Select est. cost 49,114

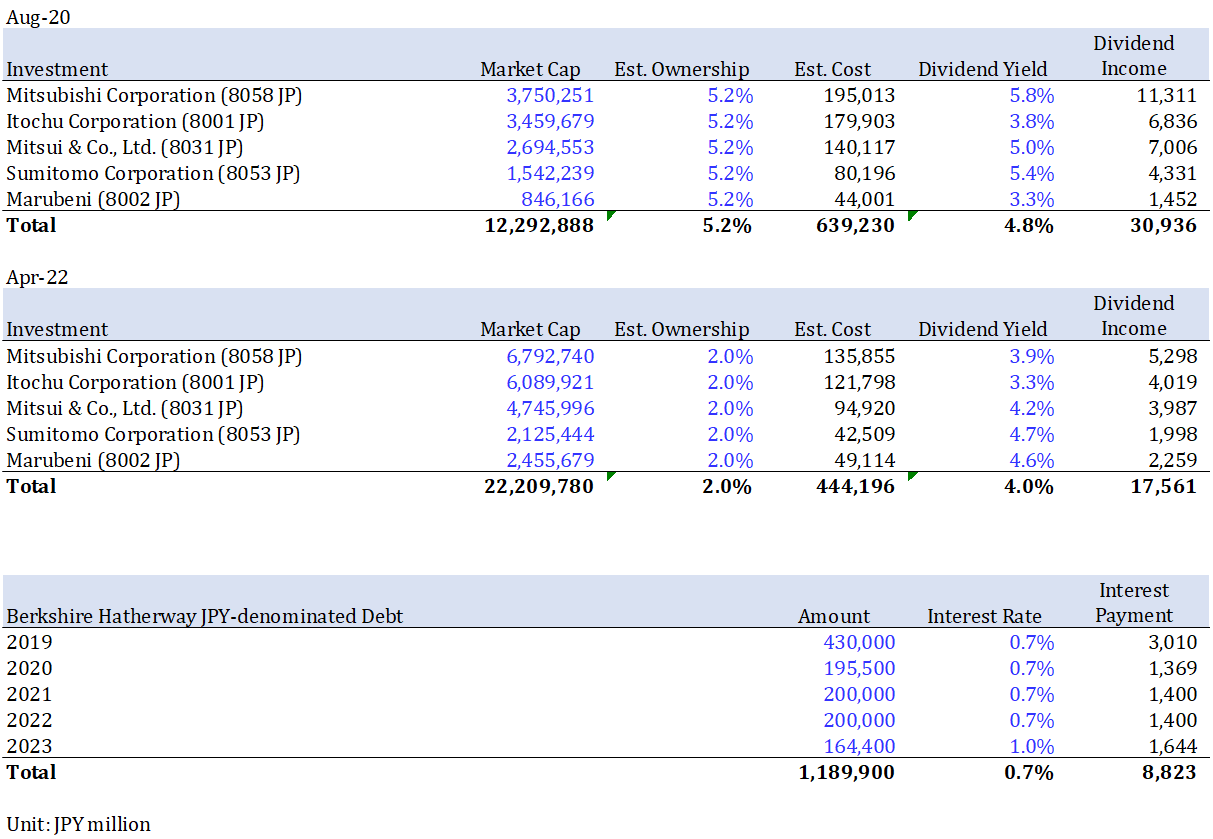pyautogui.click(x=867, y=460)
